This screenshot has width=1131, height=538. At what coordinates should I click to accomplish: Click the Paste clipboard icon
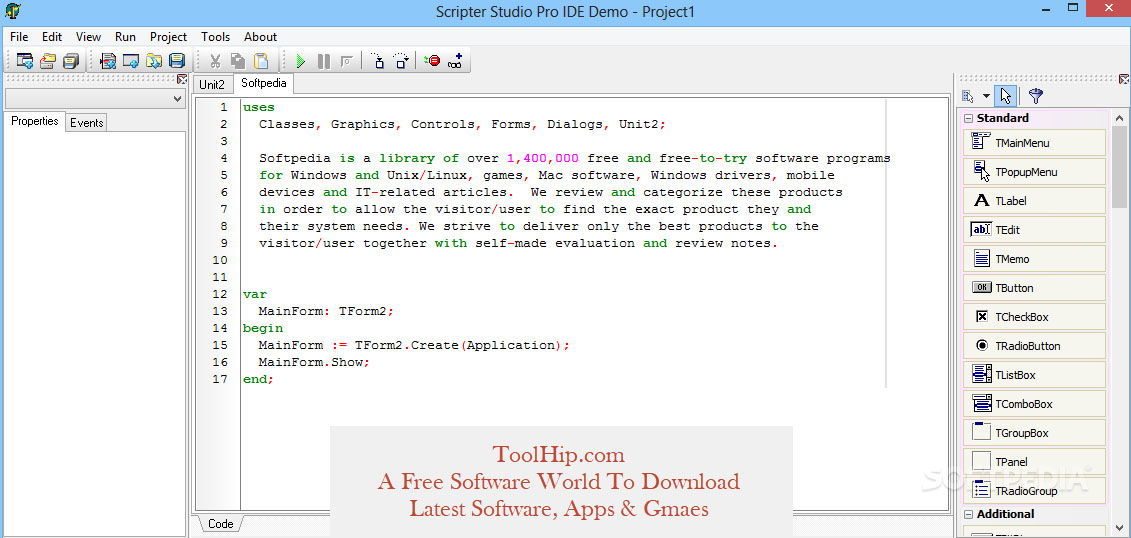tap(261, 61)
